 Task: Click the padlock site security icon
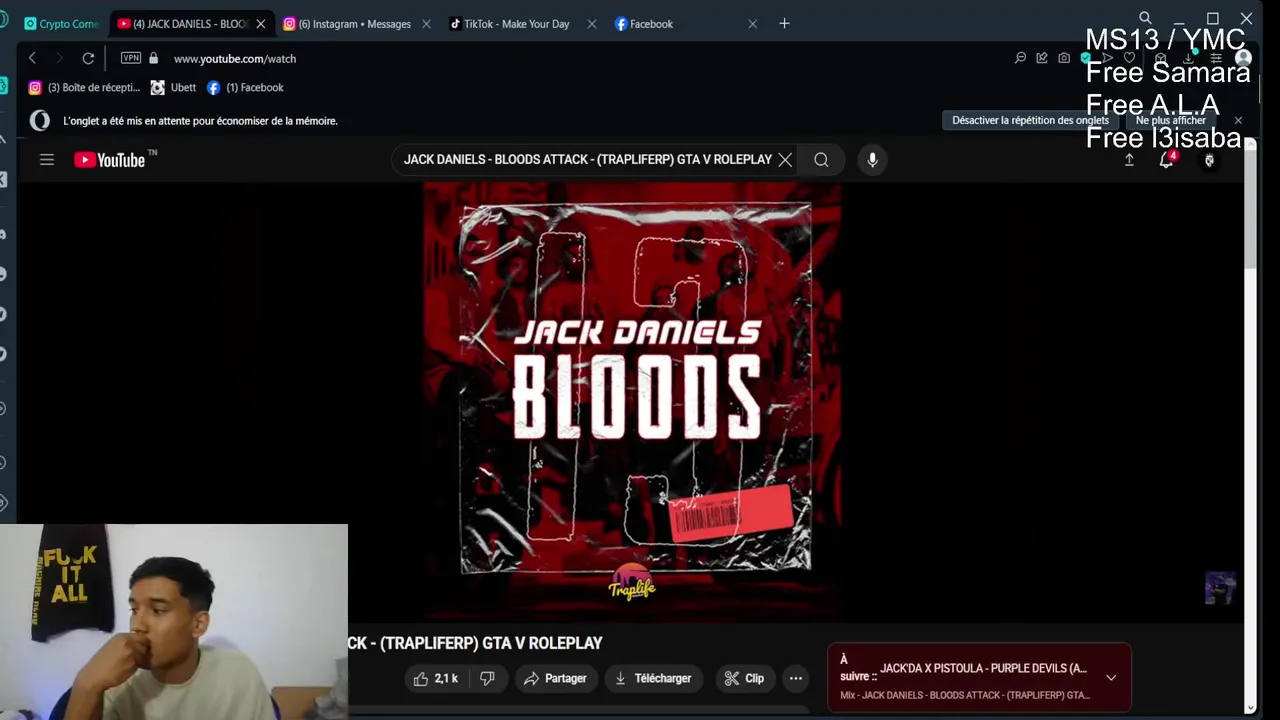tap(154, 58)
